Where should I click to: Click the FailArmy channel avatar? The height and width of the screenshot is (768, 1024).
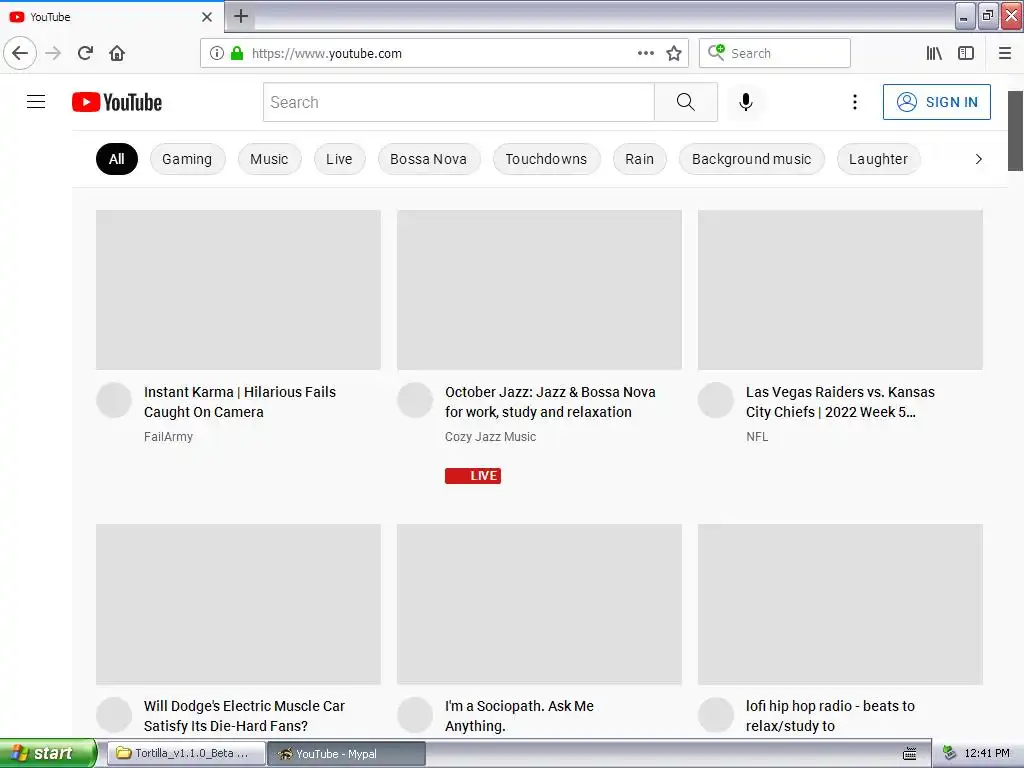[114, 400]
